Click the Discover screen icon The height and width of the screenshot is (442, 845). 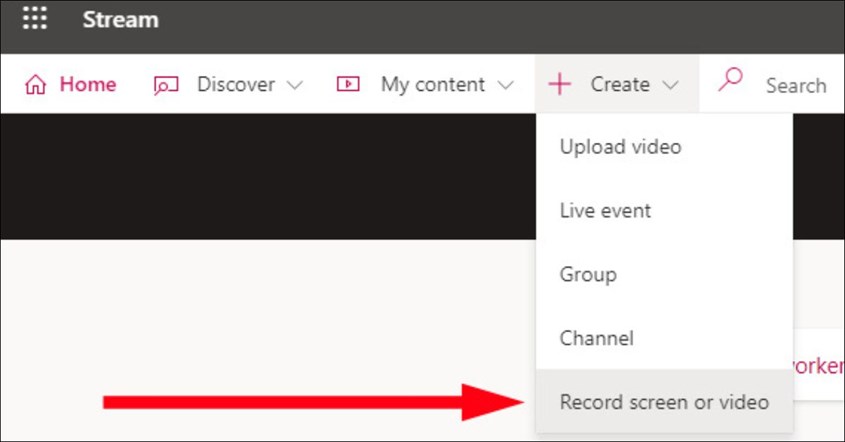pos(166,85)
